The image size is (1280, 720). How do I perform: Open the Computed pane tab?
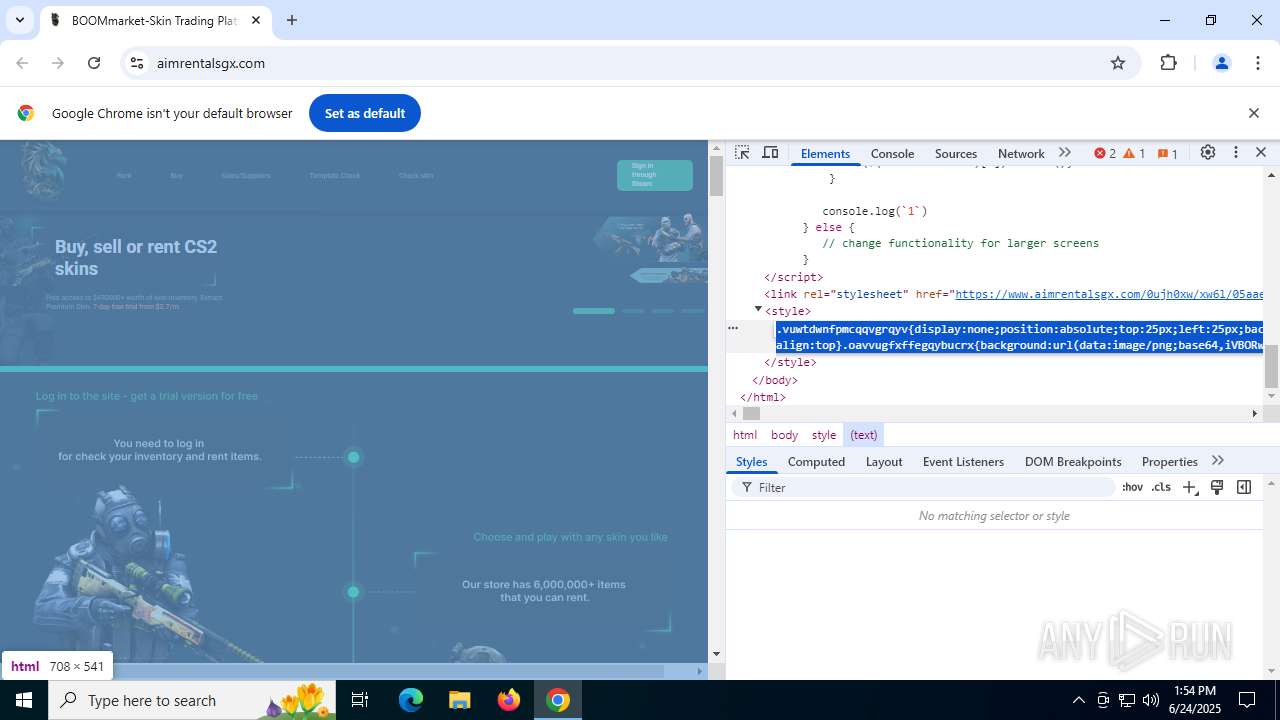816,461
